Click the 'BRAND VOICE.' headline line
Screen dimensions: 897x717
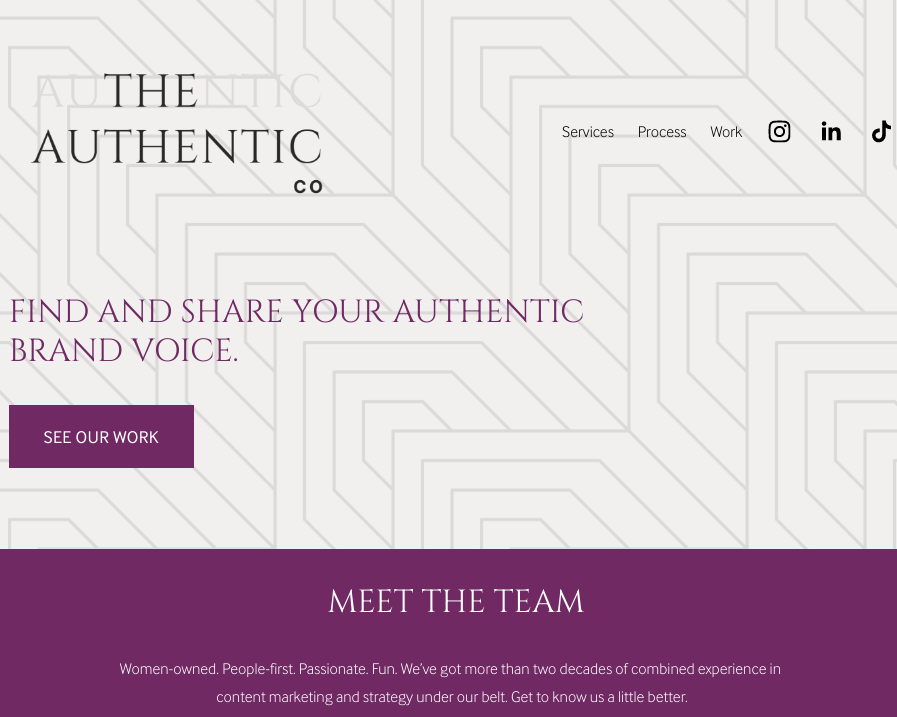tap(124, 350)
